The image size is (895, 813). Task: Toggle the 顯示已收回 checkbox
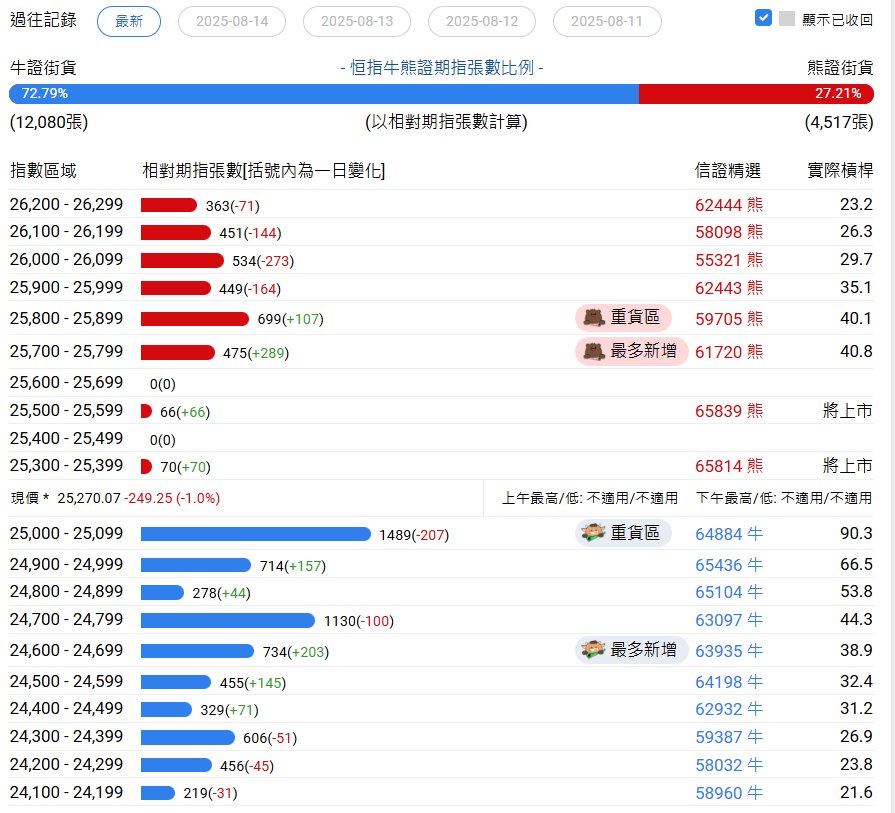click(x=763, y=18)
